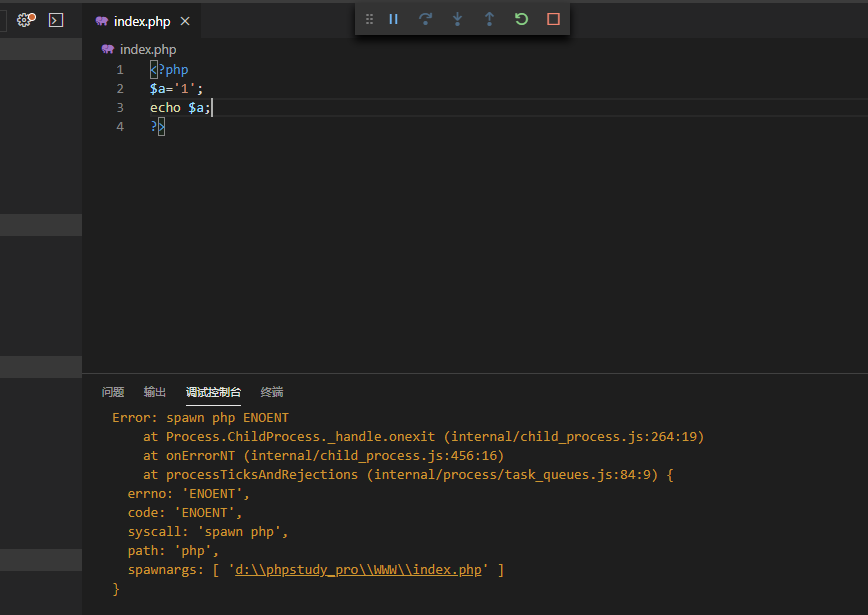
Task: Select the index.php editor tab
Action: pyautogui.click(x=142, y=21)
